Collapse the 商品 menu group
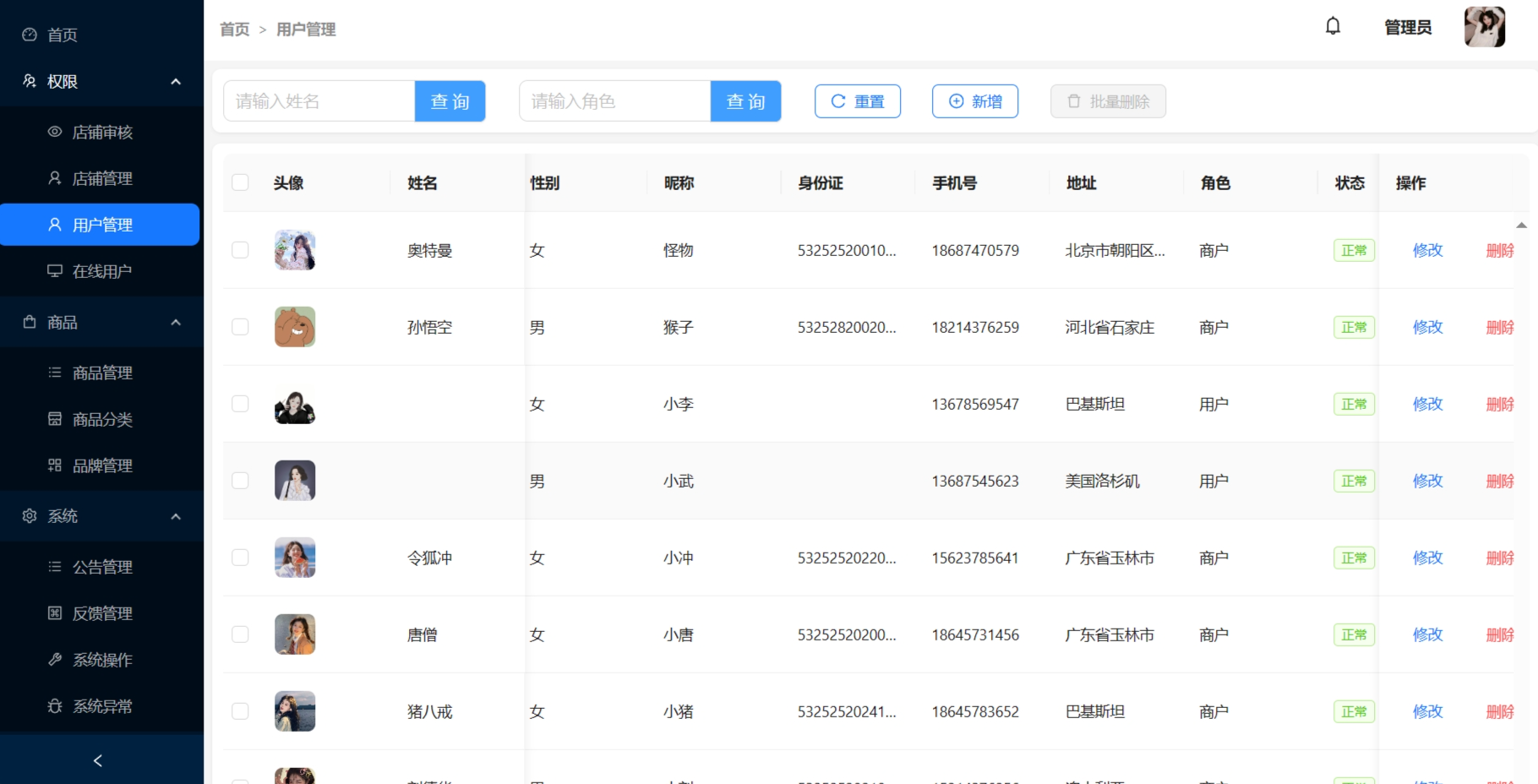The width and height of the screenshot is (1538, 784). pos(176,323)
